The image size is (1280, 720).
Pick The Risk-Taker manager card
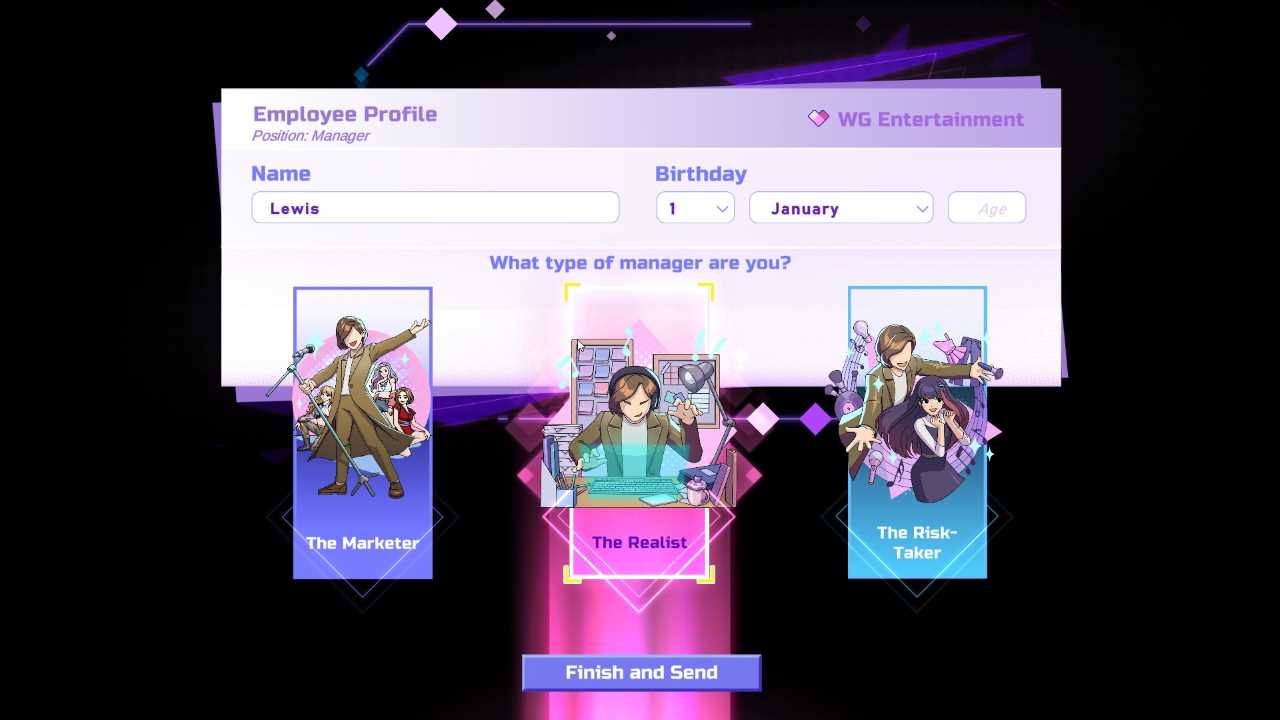click(917, 433)
